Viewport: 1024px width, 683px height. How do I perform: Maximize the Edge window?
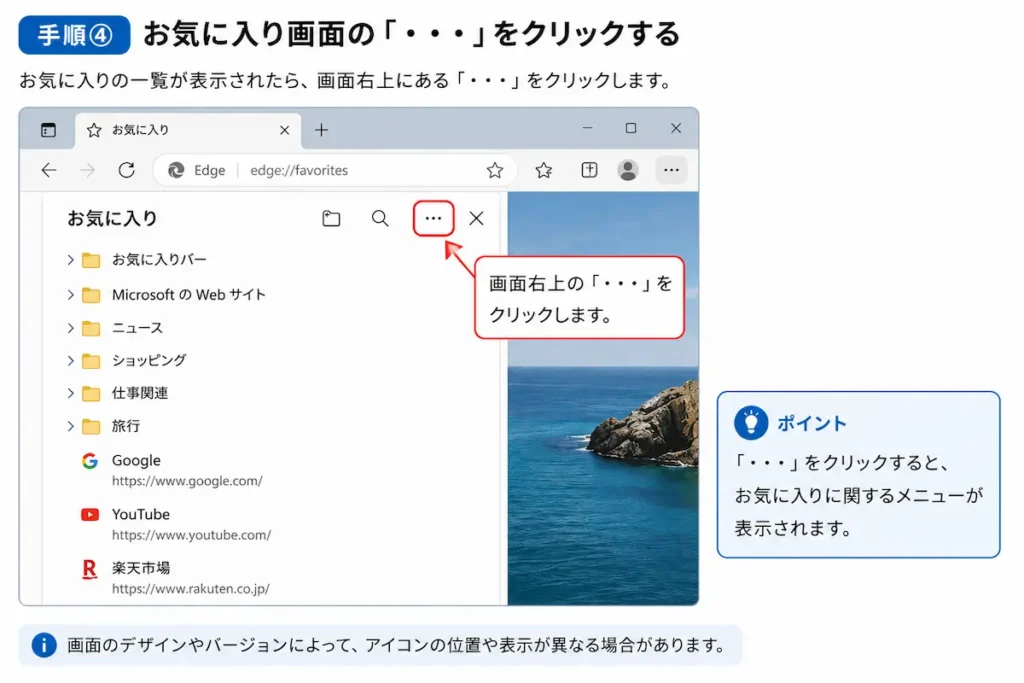[x=631, y=128]
